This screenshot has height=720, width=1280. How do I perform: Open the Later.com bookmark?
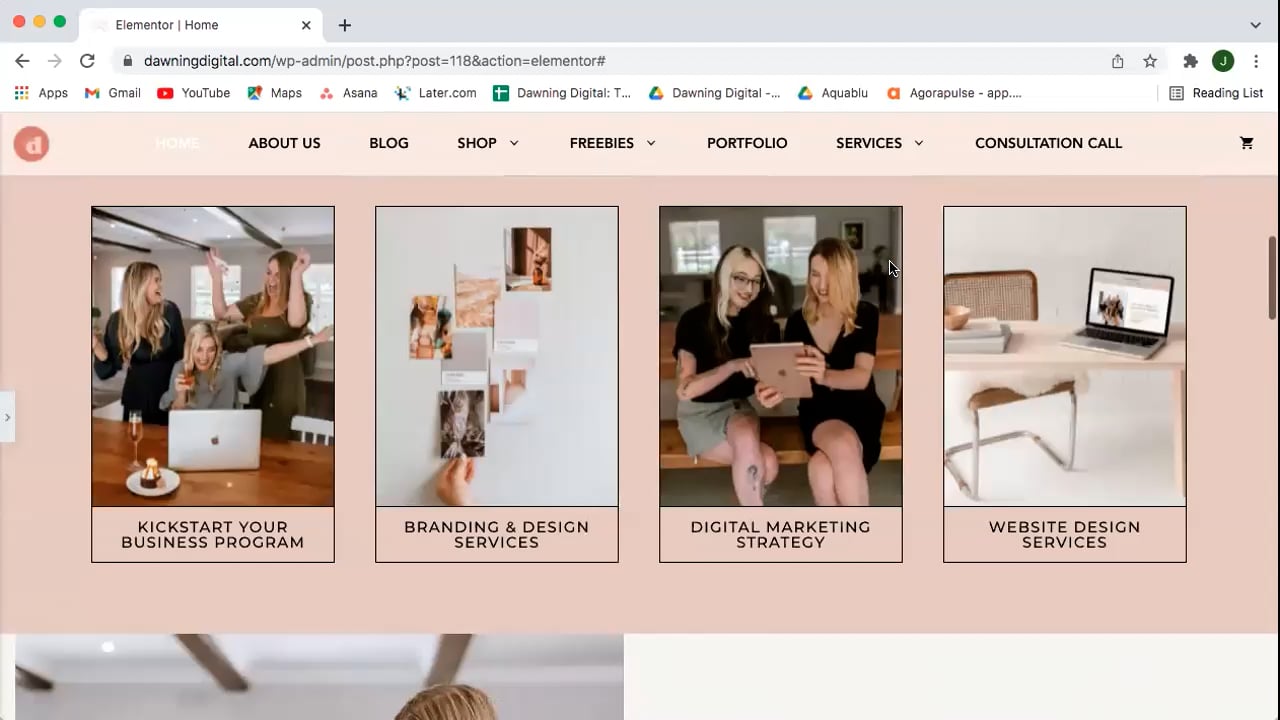click(435, 93)
